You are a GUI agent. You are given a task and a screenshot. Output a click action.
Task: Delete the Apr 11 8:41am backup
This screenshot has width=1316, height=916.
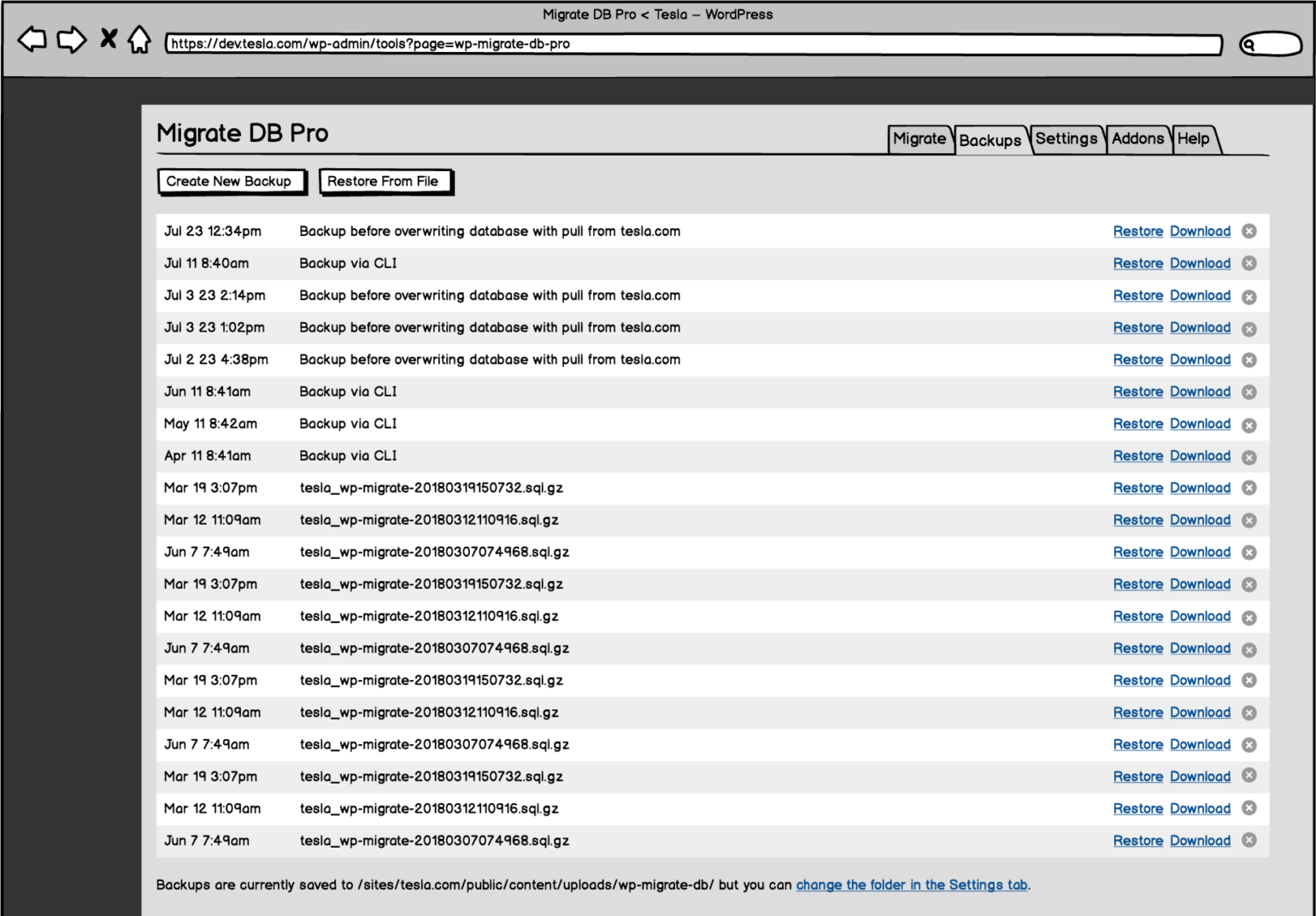[x=1248, y=457]
